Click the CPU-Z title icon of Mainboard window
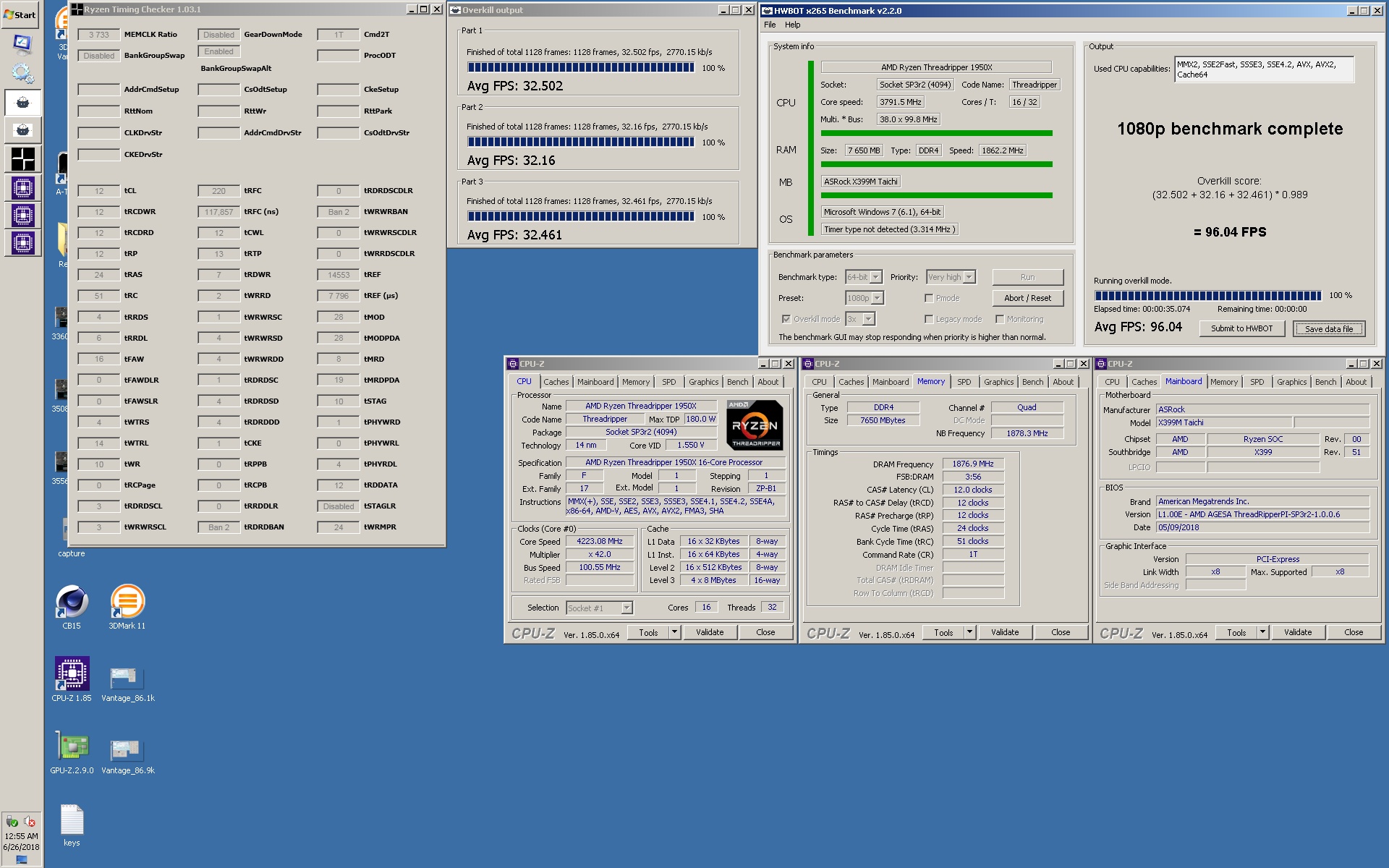Screen dimensions: 1389x868 click(1101, 364)
